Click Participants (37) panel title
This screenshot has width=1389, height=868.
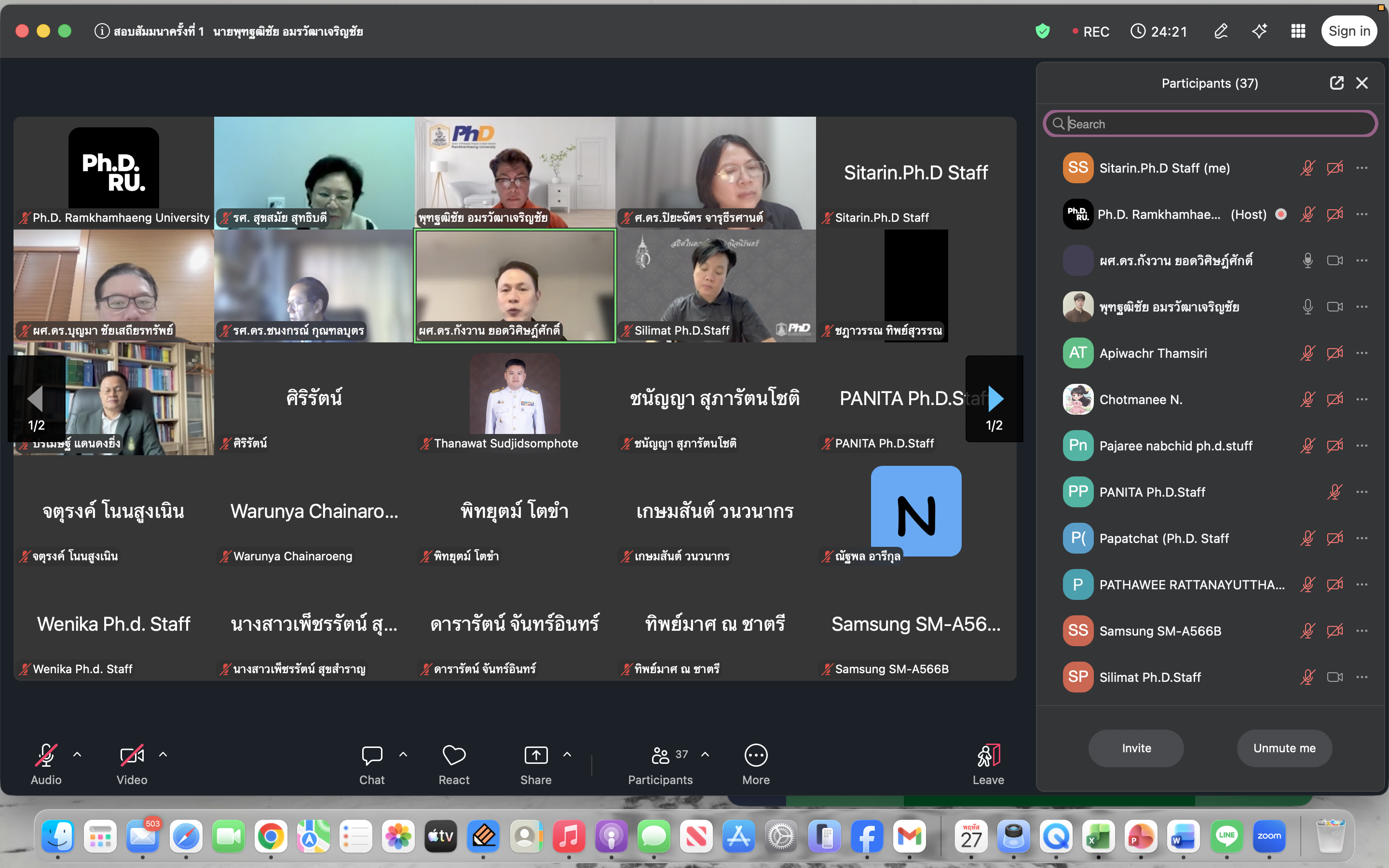pyautogui.click(x=1210, y=83)
